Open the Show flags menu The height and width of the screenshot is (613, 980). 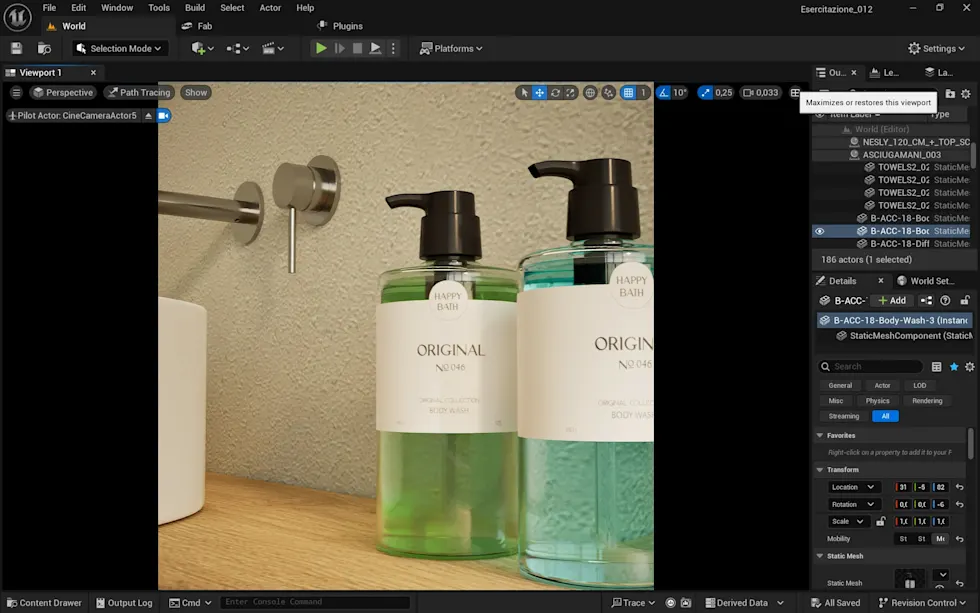[x=196, y=92]
